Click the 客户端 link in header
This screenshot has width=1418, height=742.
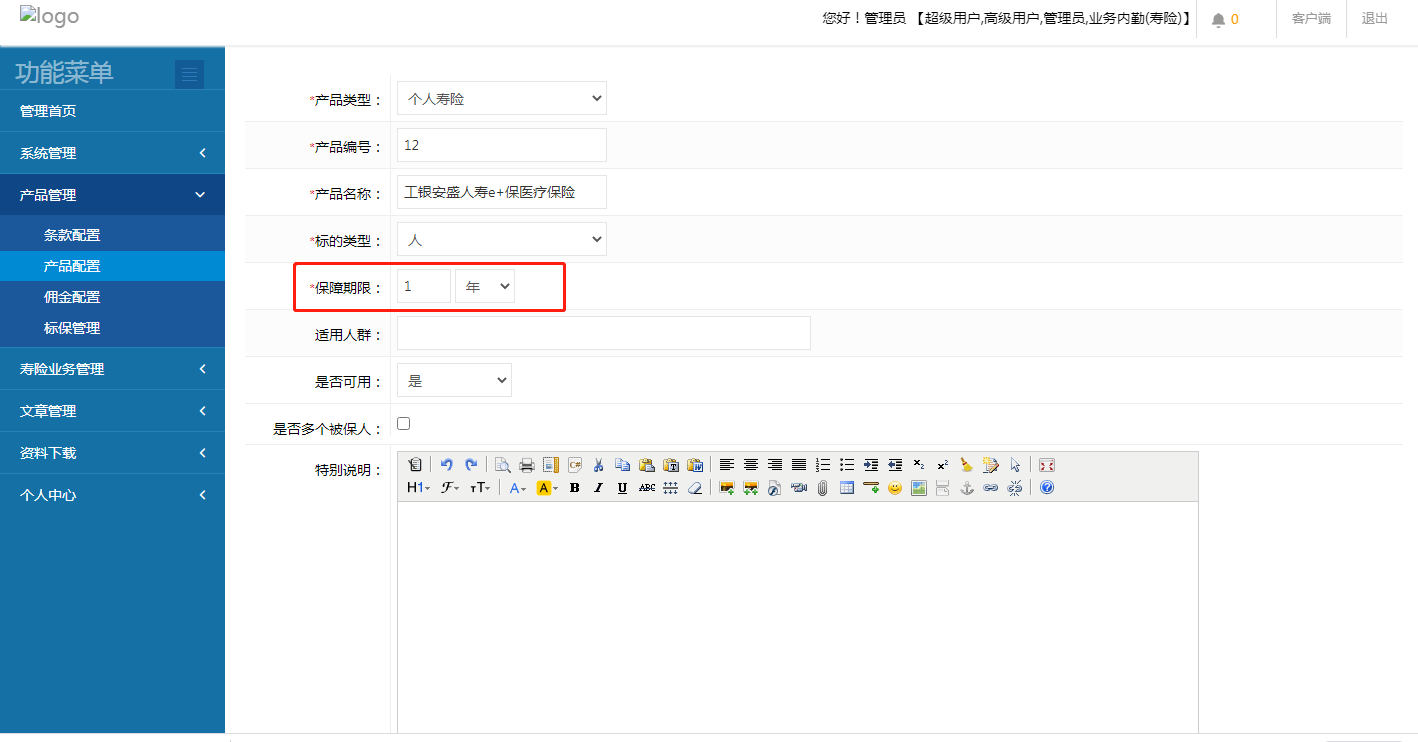tap(1311, 18)
